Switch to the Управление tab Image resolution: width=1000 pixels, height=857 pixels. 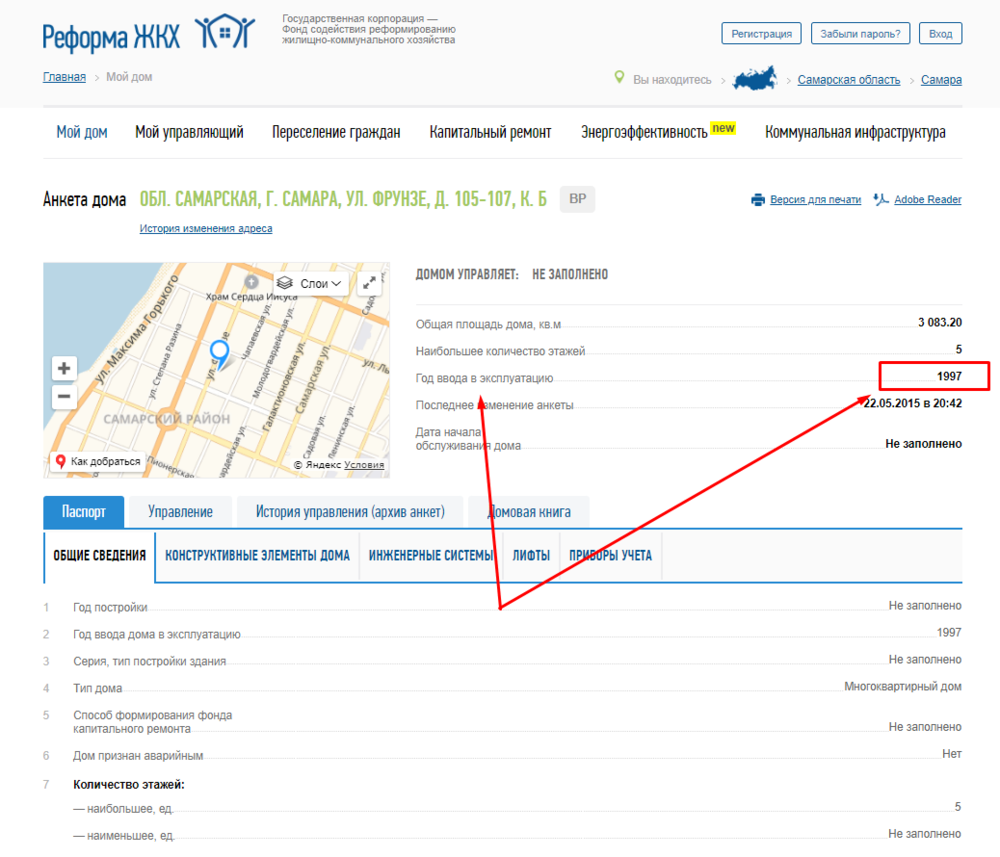tap(180, 512)
